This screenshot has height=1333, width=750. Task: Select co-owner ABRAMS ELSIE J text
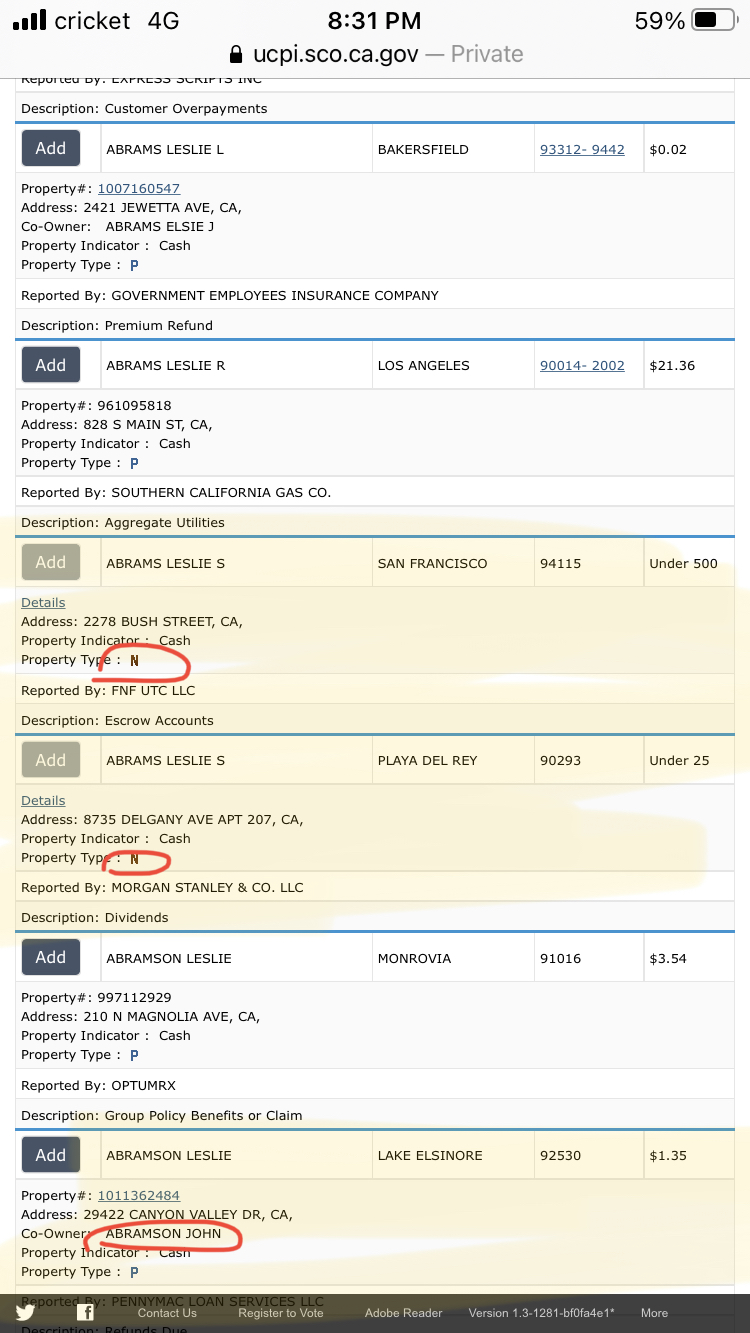[160, 226]
